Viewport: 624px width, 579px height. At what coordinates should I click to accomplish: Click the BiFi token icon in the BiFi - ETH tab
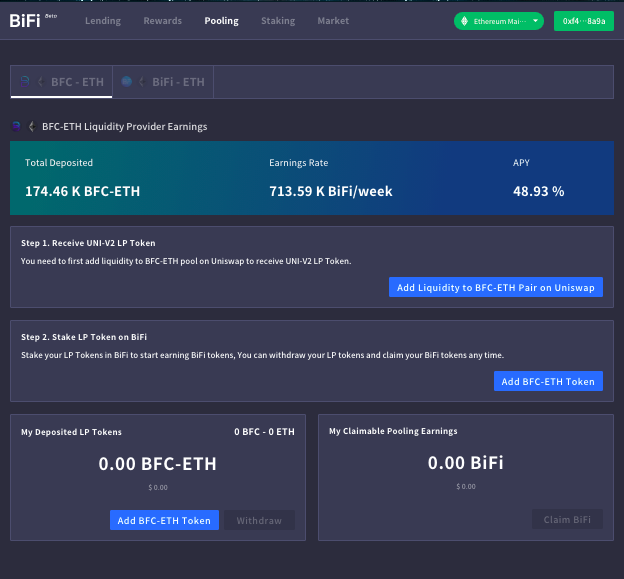click(x=127, y=82)
